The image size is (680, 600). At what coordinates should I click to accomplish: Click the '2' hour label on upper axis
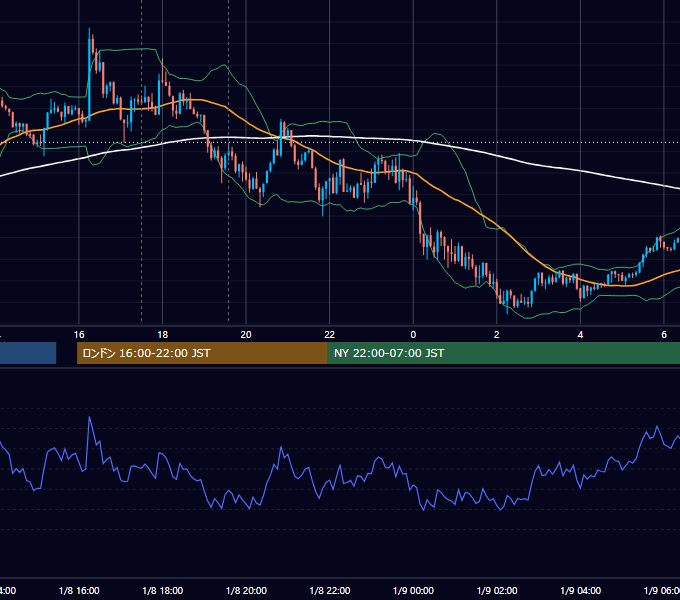pos(497,335)
